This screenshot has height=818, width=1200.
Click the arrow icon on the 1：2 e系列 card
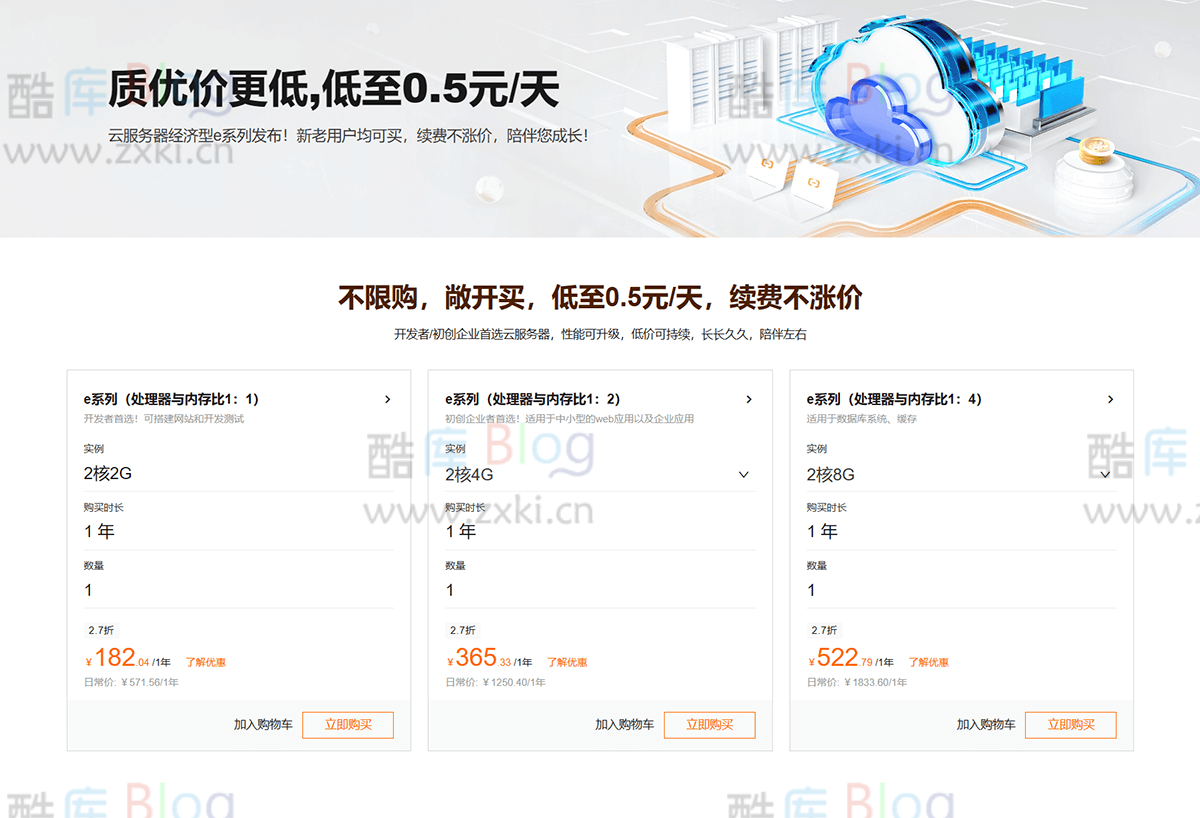coord(749,400)
